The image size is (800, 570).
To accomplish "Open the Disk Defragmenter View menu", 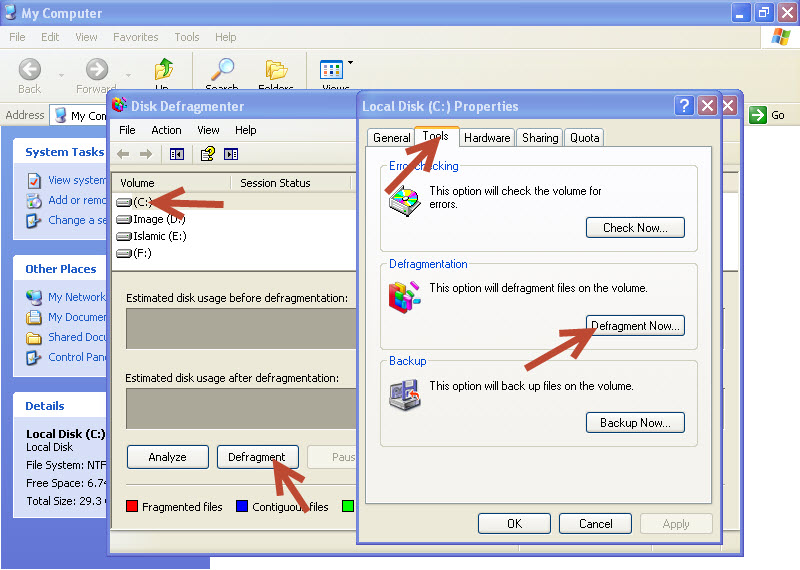I will [208, 130].
